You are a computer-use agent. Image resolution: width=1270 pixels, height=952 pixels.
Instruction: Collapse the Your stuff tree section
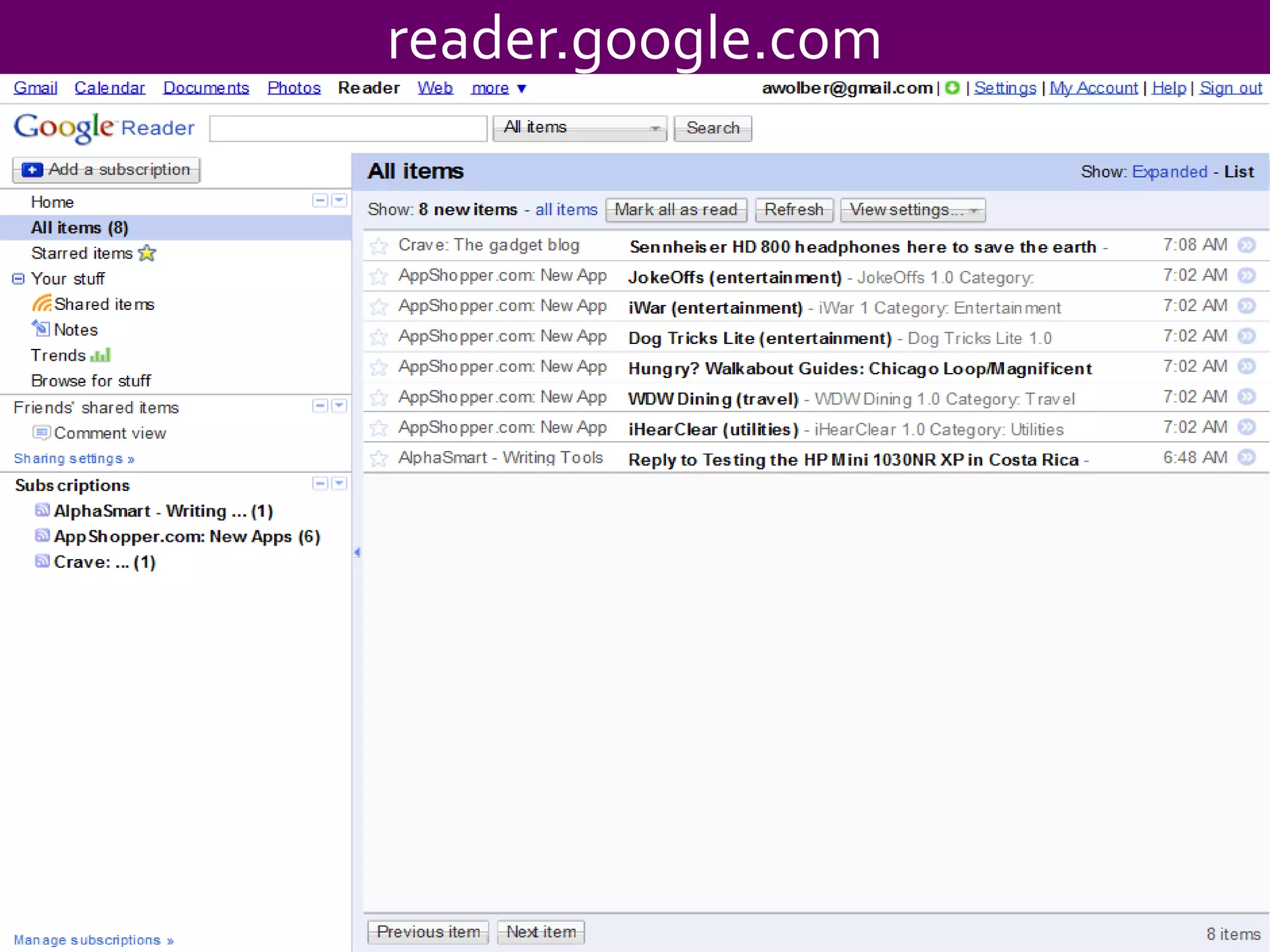coord(19,279)
